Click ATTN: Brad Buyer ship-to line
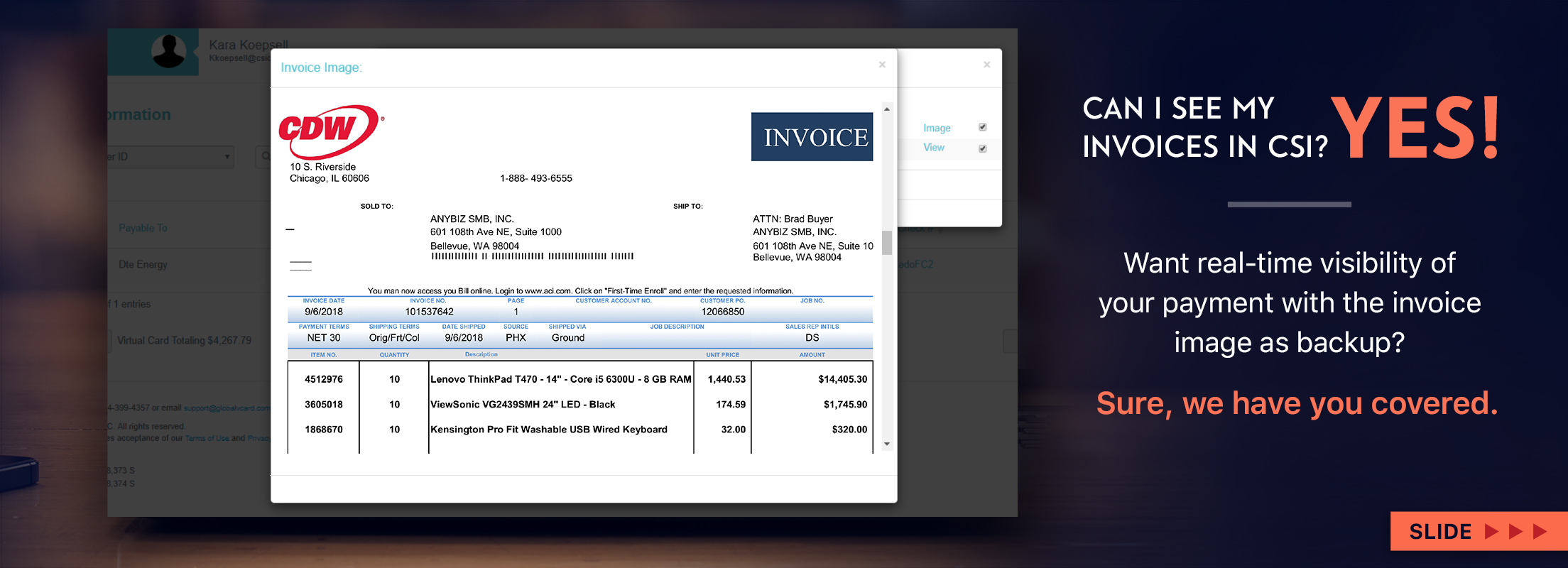 [793, 219]
